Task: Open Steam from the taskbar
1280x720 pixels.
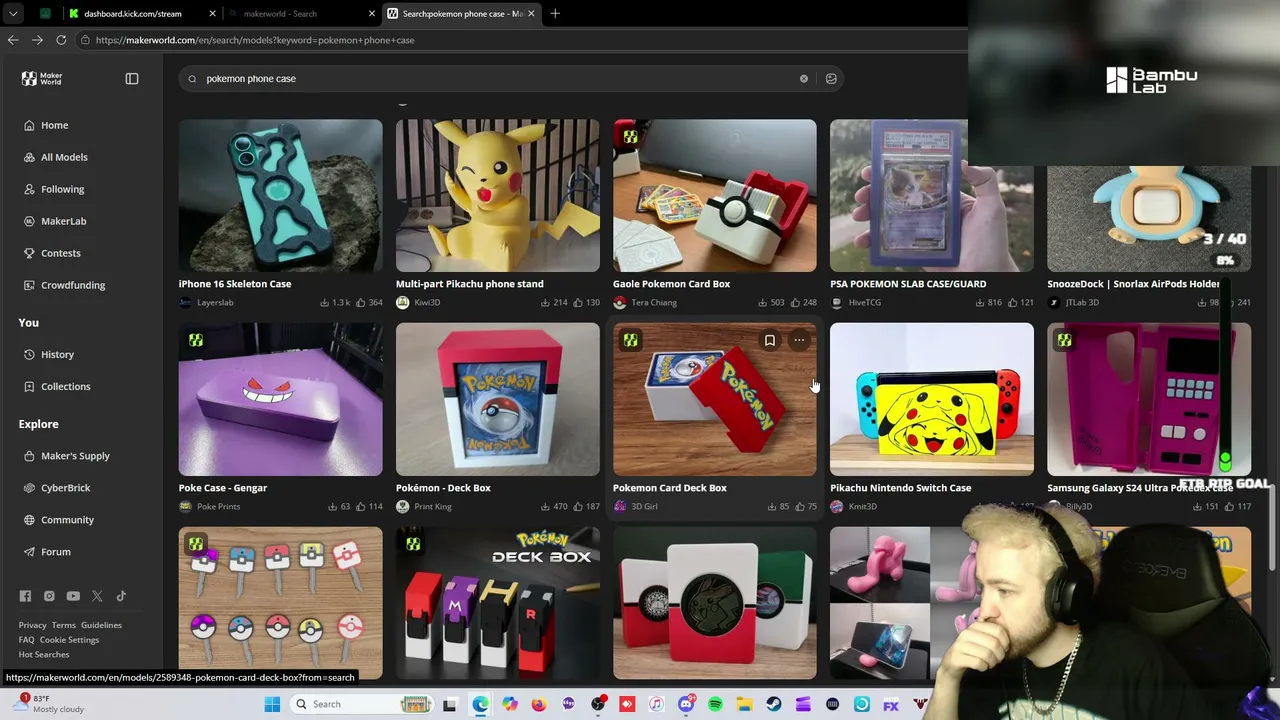Action: (x=774, y=704)
